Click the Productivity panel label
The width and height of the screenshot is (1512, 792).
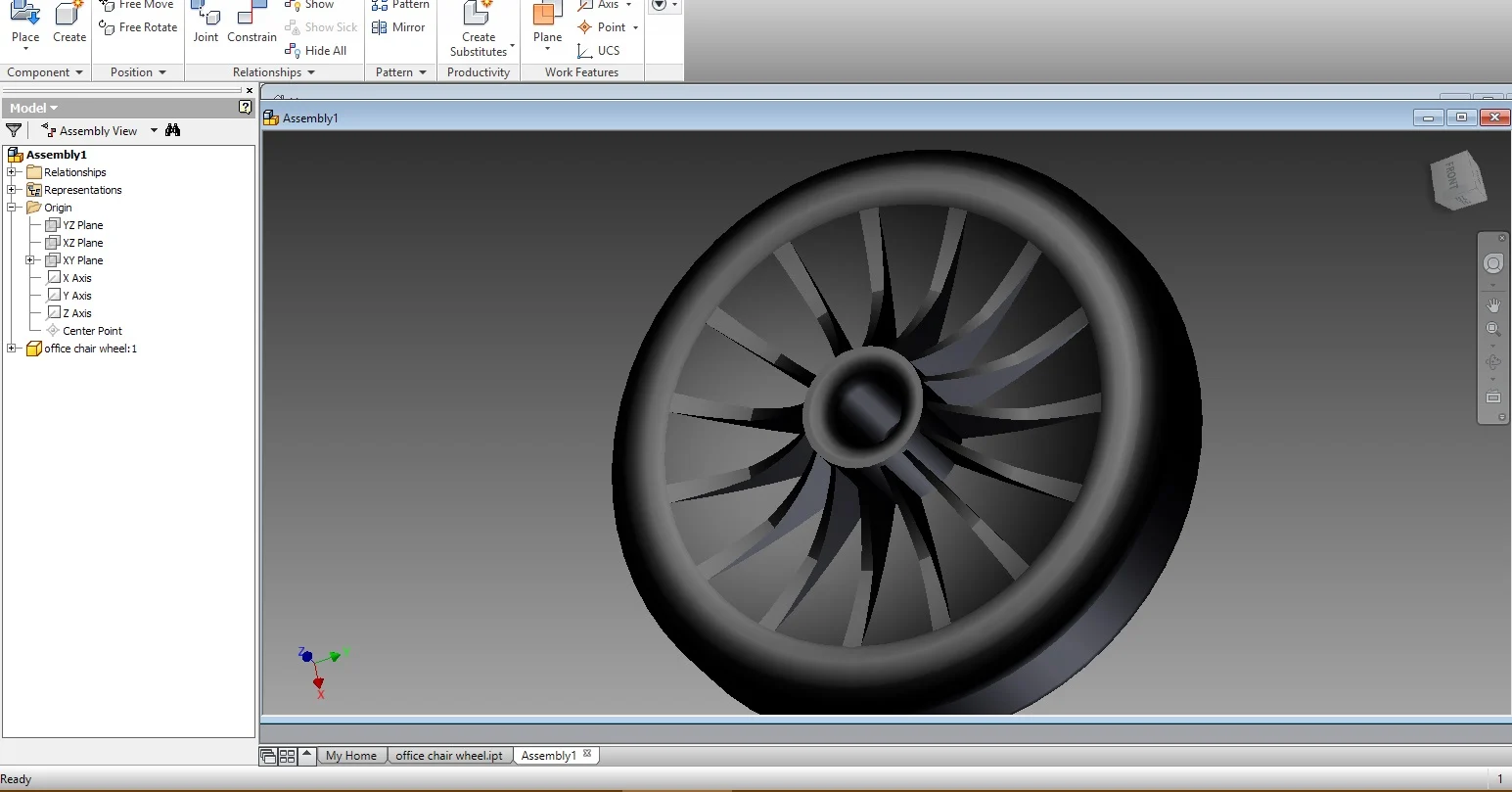pyautogui.click(x=479, y=72)
